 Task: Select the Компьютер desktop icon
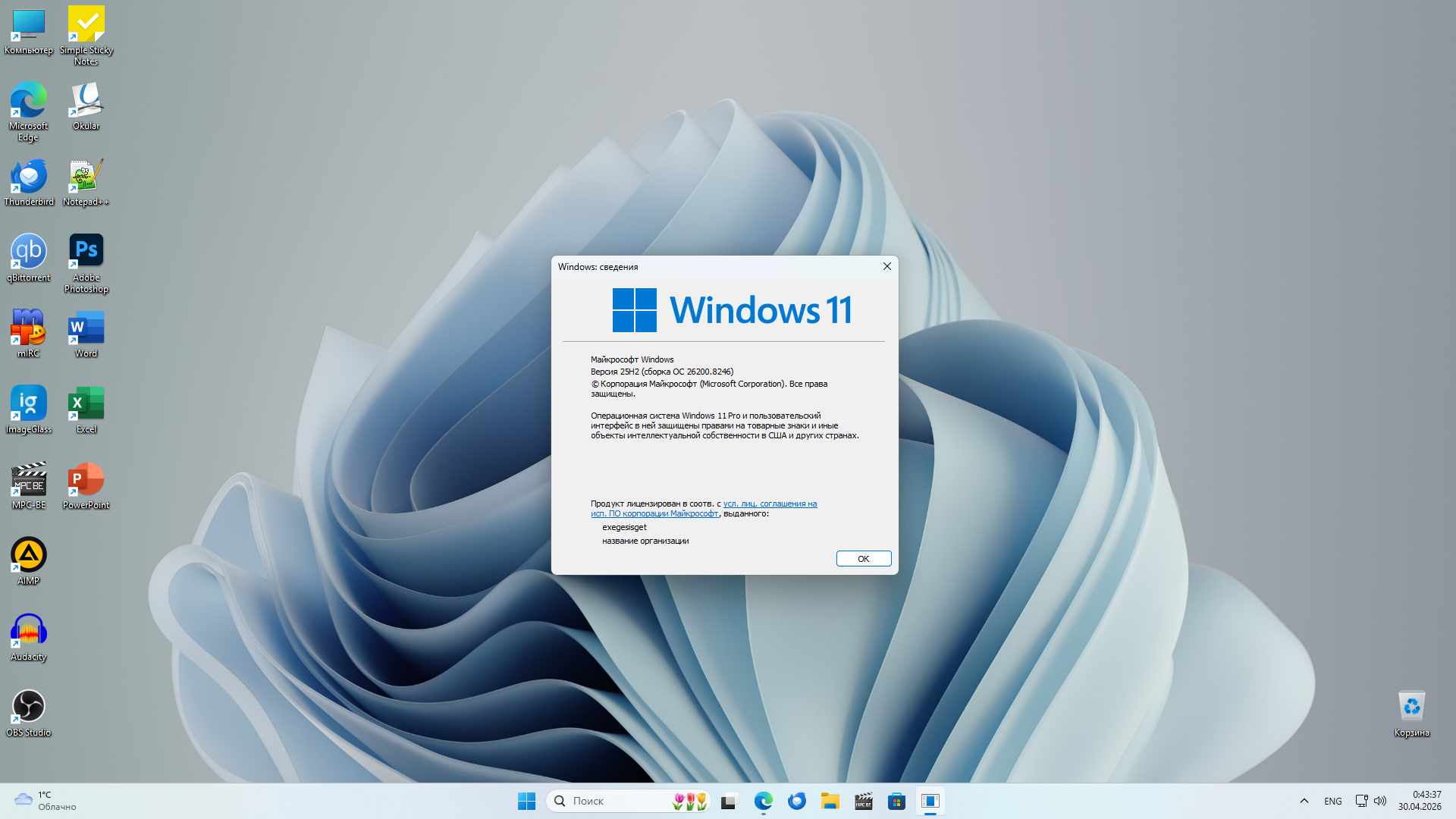(x=29, y=31)
